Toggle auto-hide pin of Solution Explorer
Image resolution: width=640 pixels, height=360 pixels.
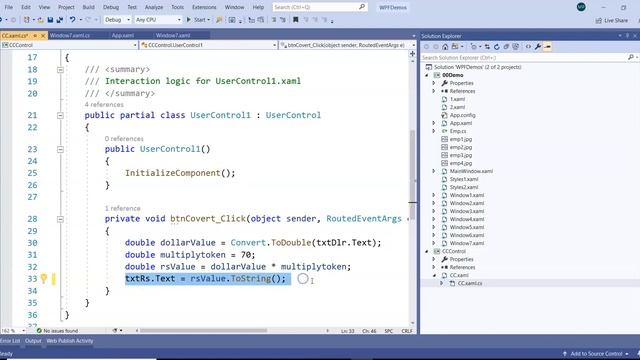coord(627,36)
